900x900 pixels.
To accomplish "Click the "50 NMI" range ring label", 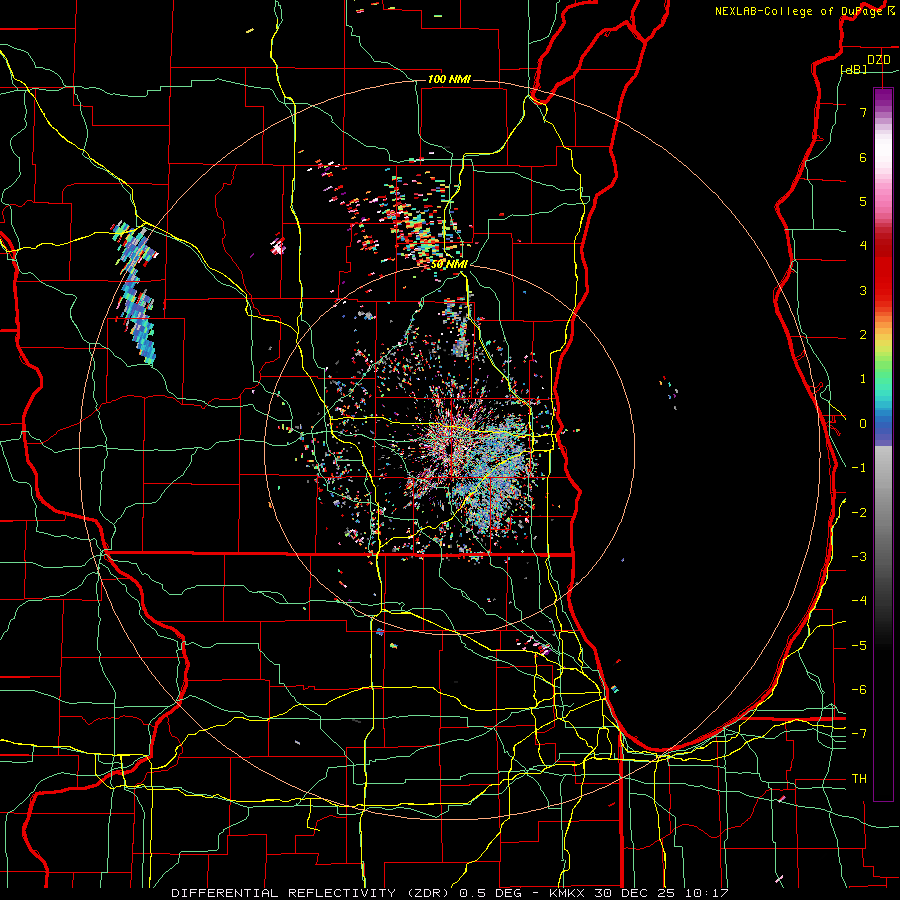I will point(449,264).
